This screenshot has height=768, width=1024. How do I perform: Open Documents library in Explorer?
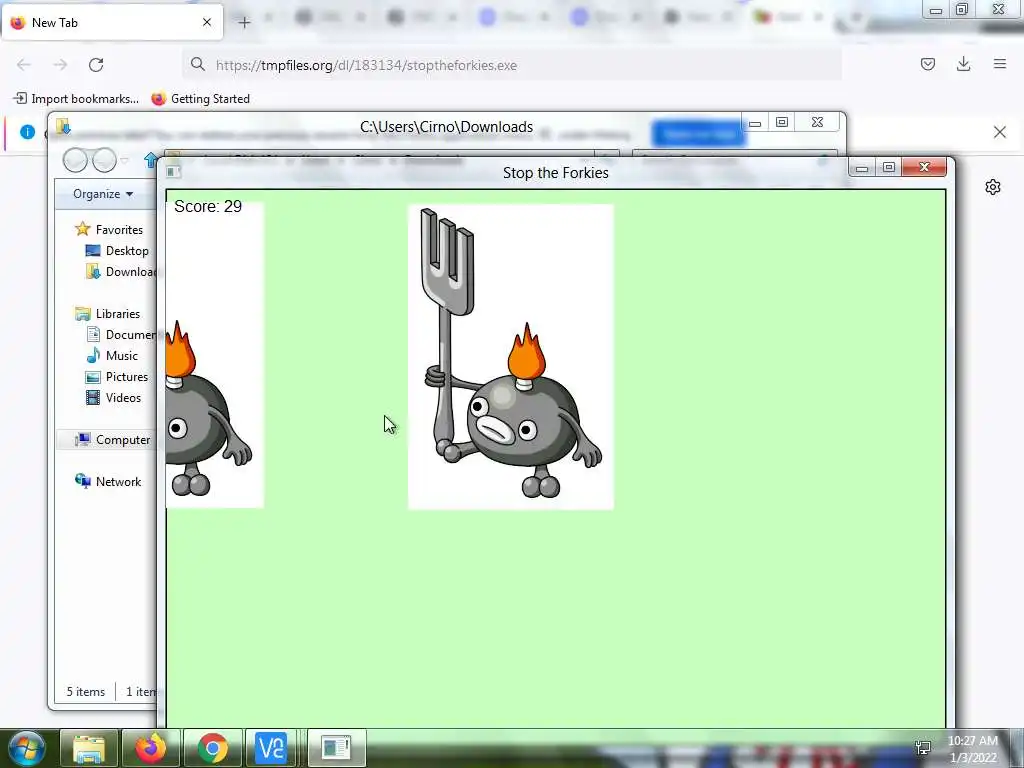coord(121,334)
